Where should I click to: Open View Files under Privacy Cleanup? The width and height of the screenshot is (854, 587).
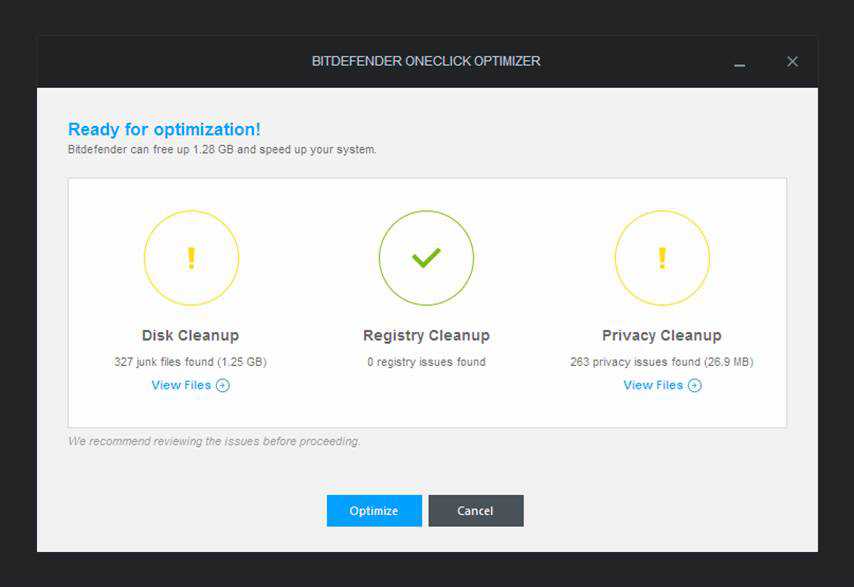tap(656, 385)
